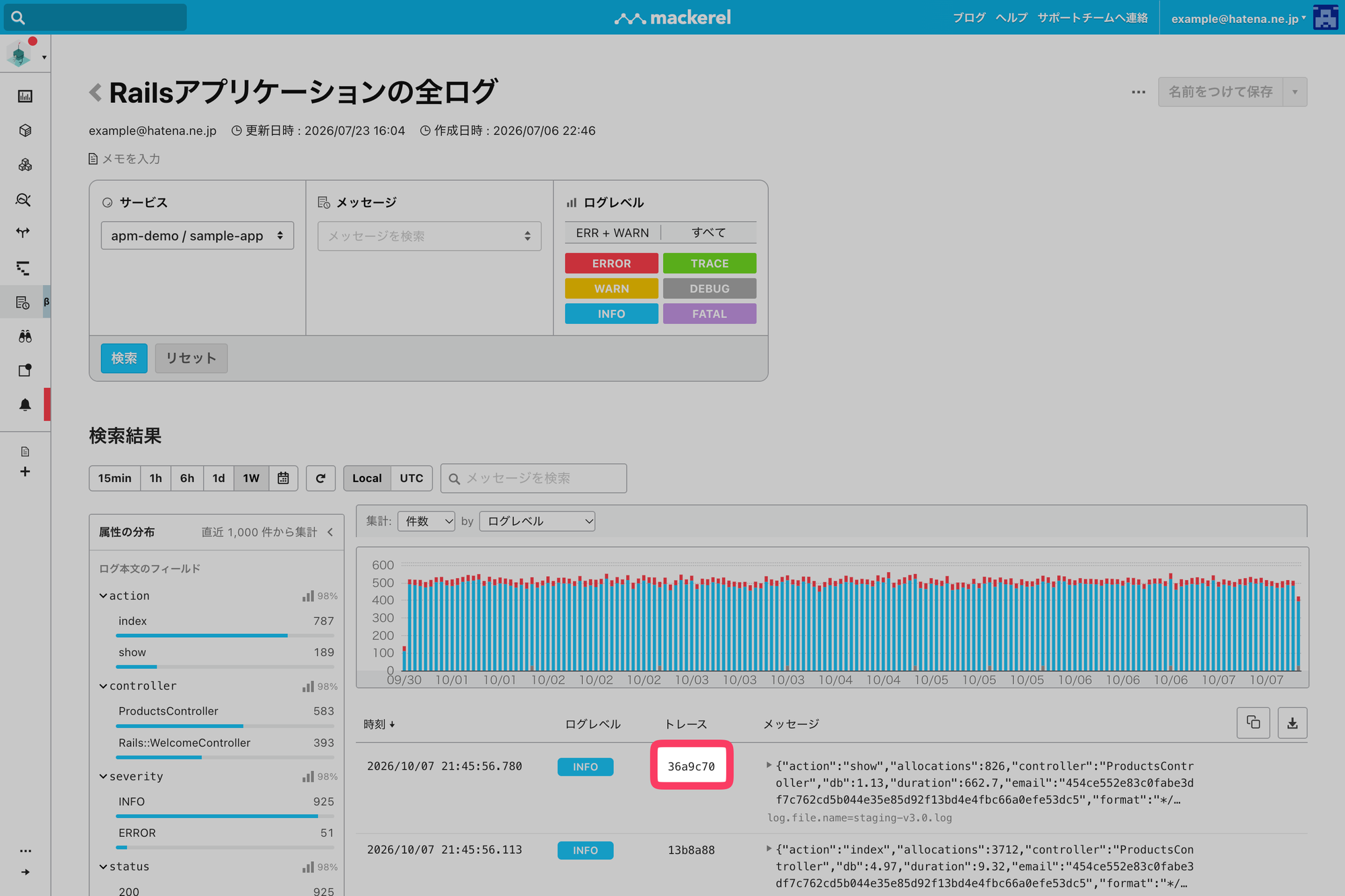Click the 検索 search button

pos(124,358)
